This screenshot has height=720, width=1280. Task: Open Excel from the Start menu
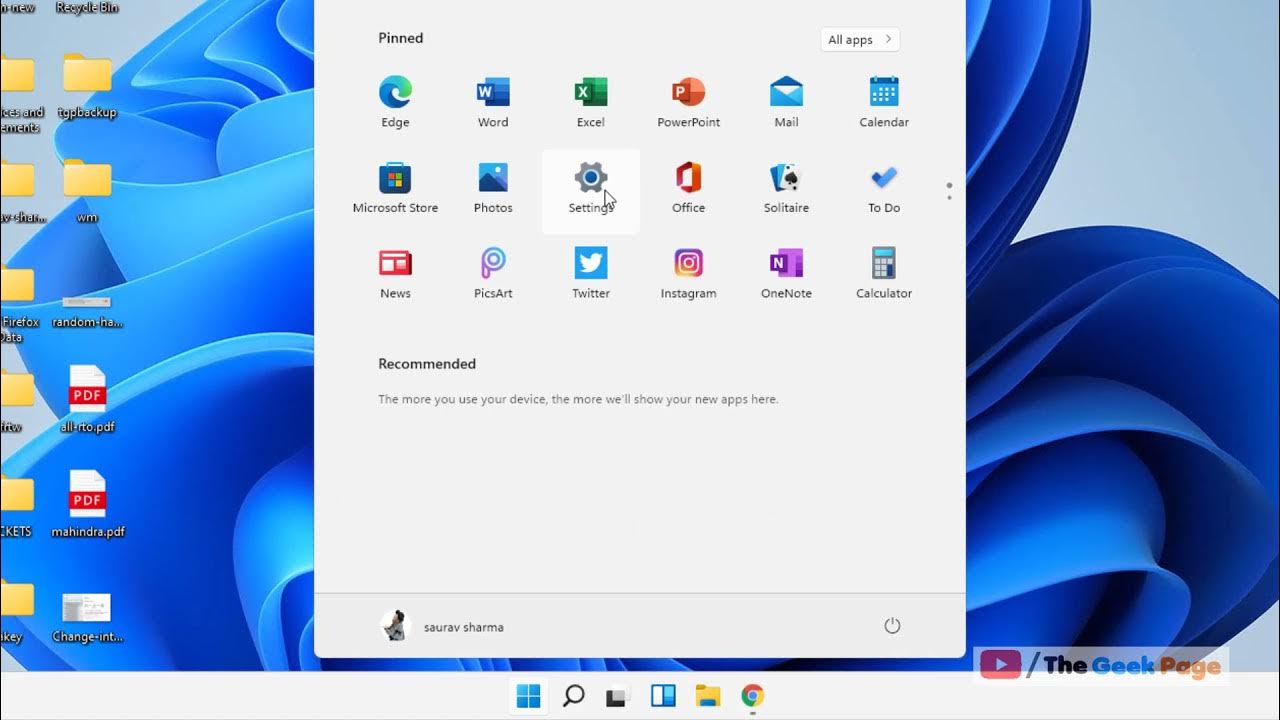pyautogui.click(x=591, y=103)
